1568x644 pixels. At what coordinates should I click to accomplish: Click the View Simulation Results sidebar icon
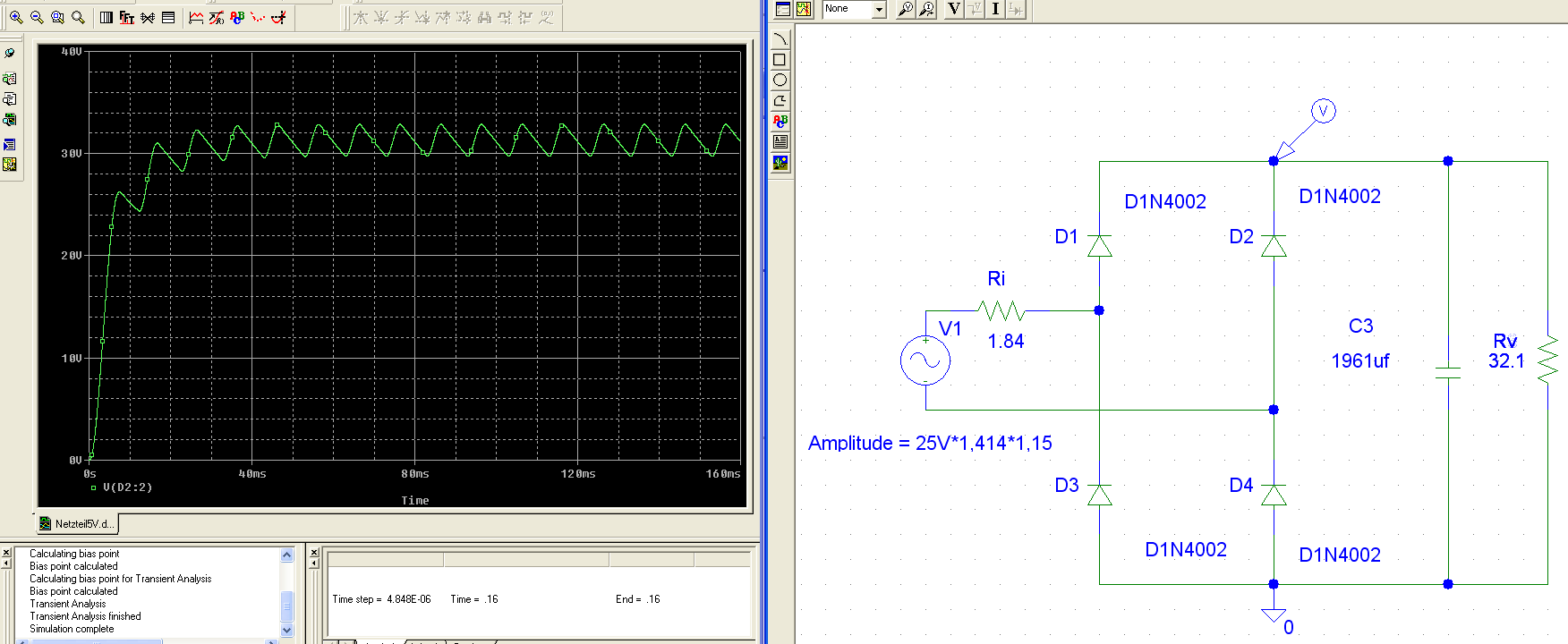click(10, 79)
